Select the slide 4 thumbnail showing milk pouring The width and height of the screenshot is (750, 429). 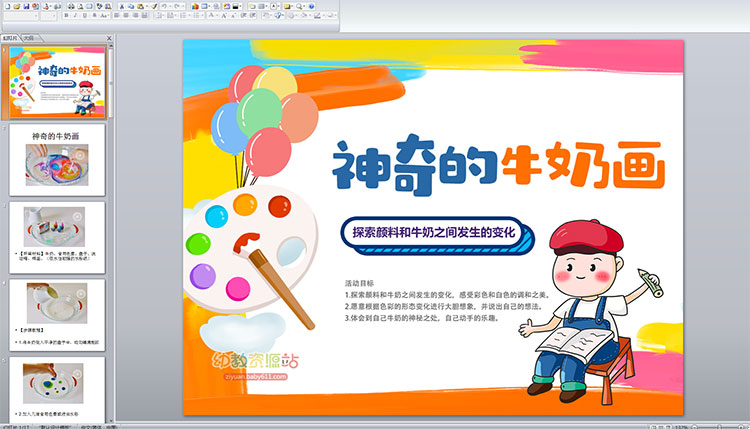(57, 315)
